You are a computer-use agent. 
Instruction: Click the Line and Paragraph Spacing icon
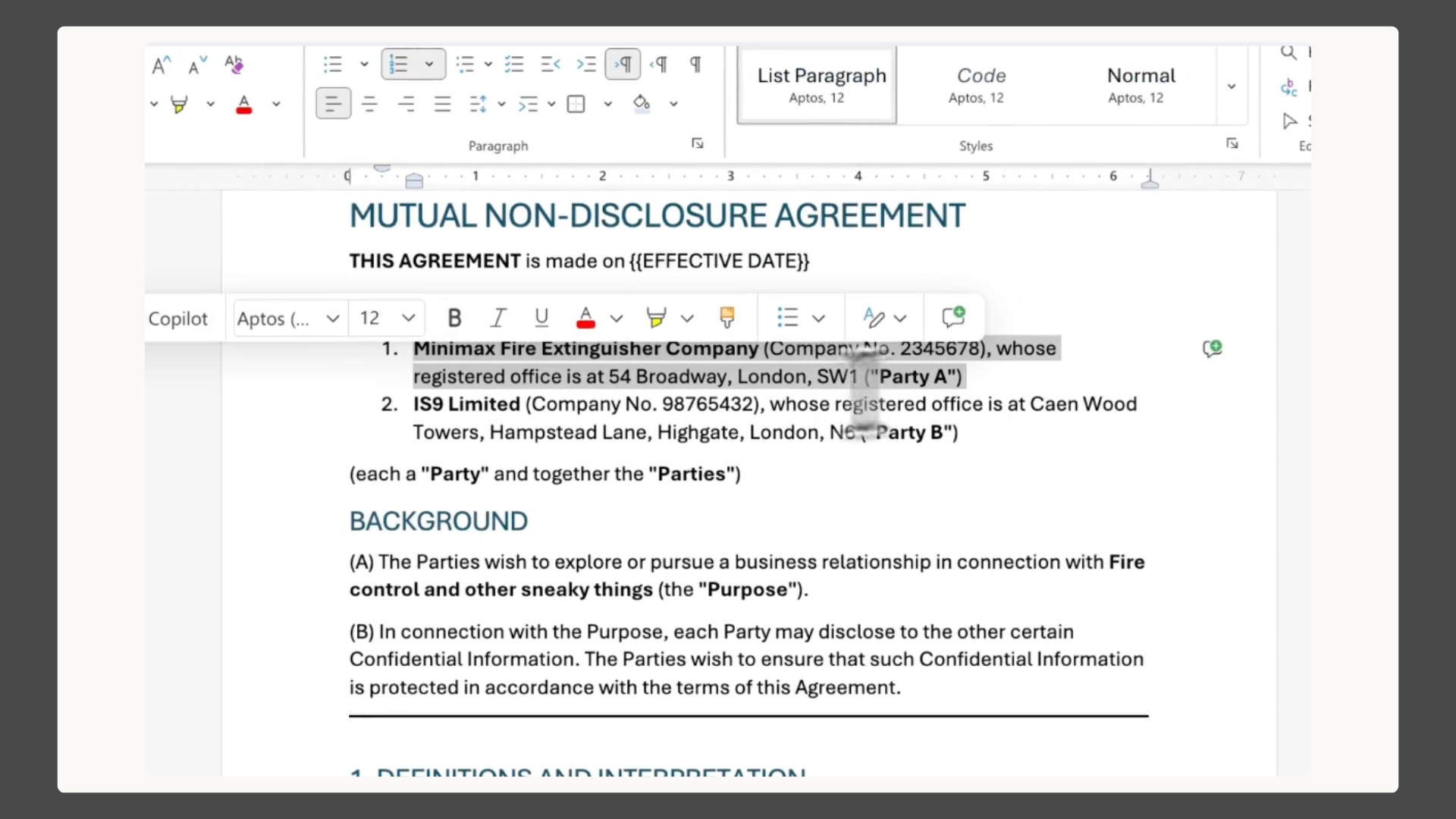(x=479, y=104)
